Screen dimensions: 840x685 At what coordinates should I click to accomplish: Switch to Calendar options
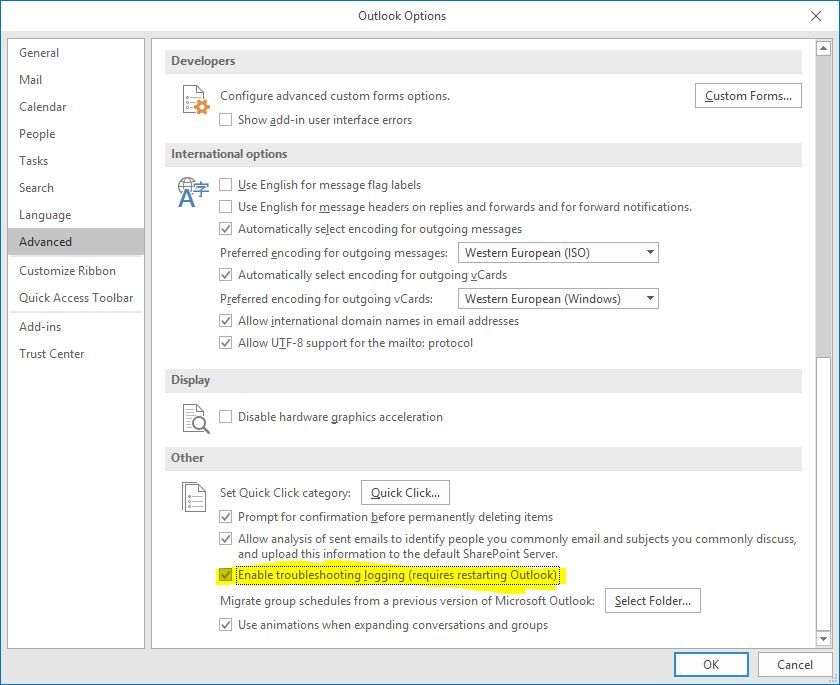[76, 107]
